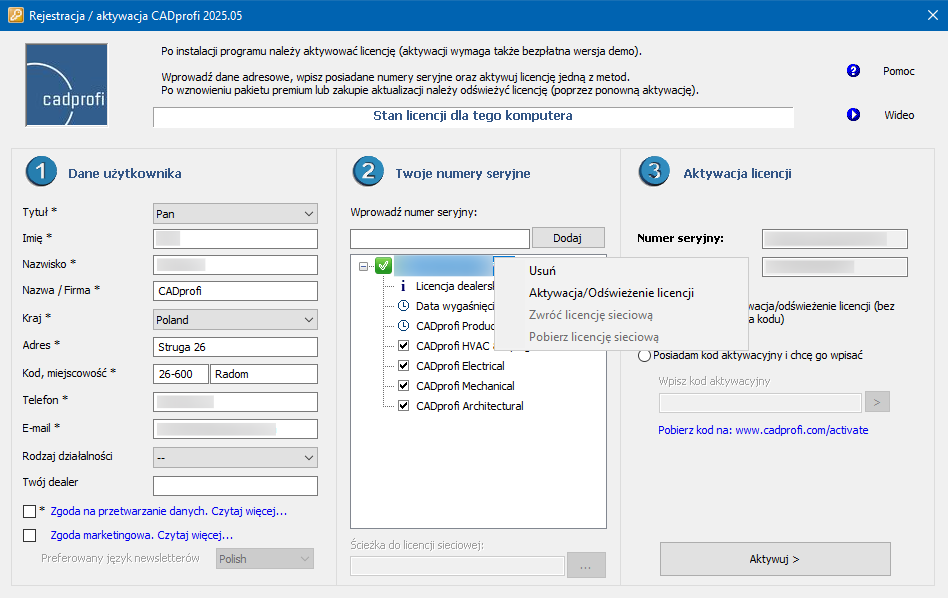948x598 pixels.
Task: Open the www.cadprofi.com/activate link
Action: 802,430
